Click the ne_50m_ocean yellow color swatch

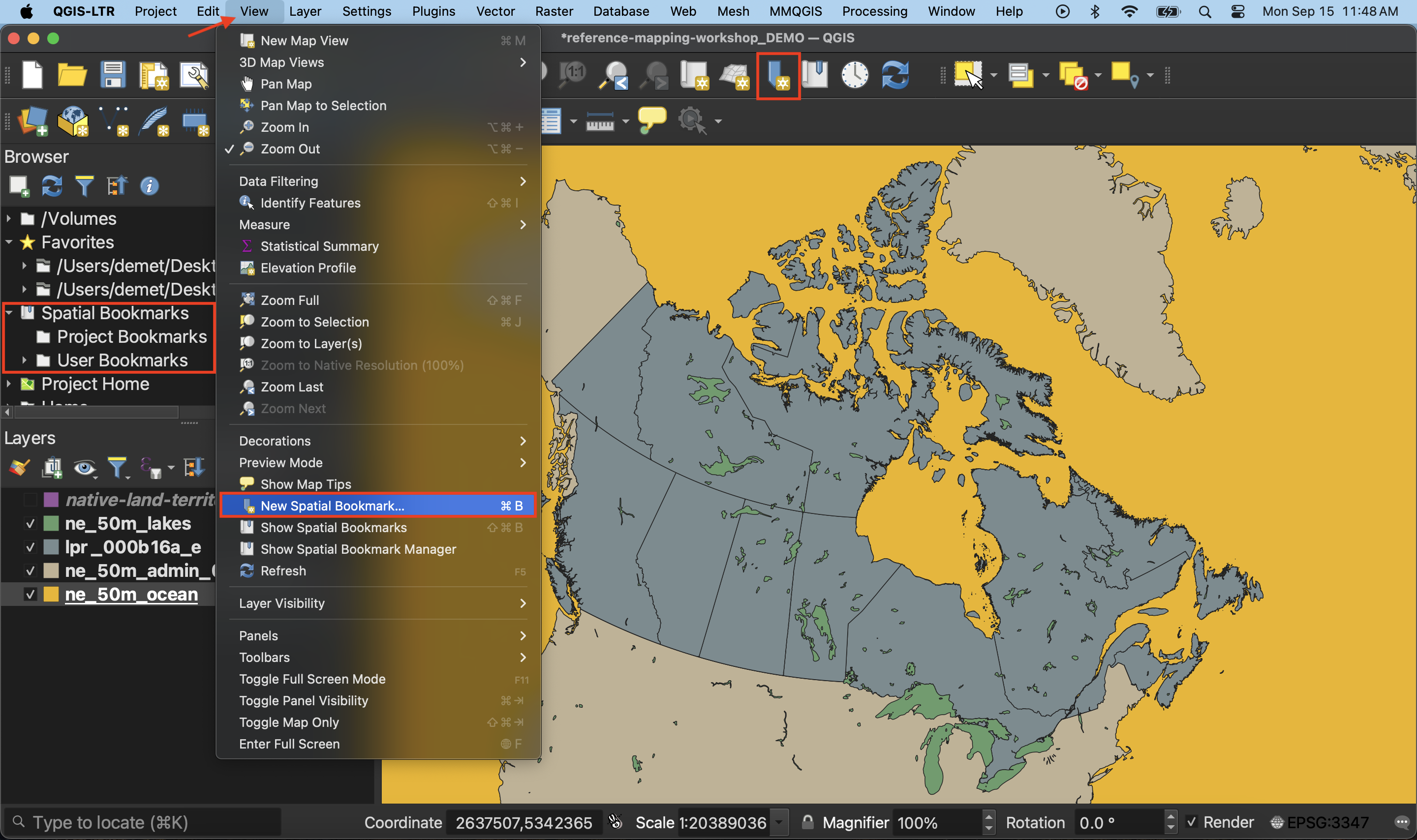click(51, 594)
